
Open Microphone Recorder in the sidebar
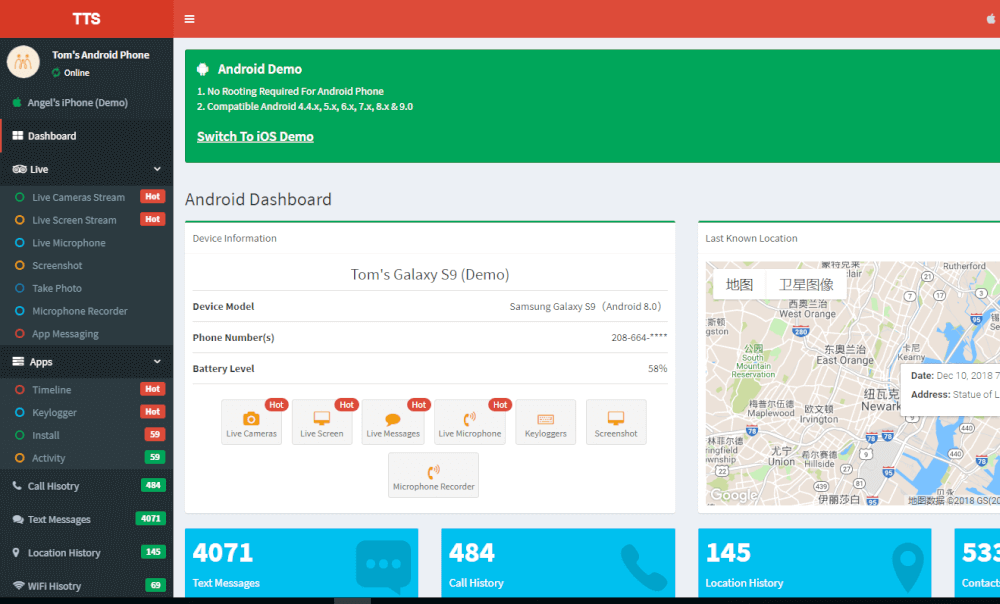pyautogui.click(x=87, y=311)
